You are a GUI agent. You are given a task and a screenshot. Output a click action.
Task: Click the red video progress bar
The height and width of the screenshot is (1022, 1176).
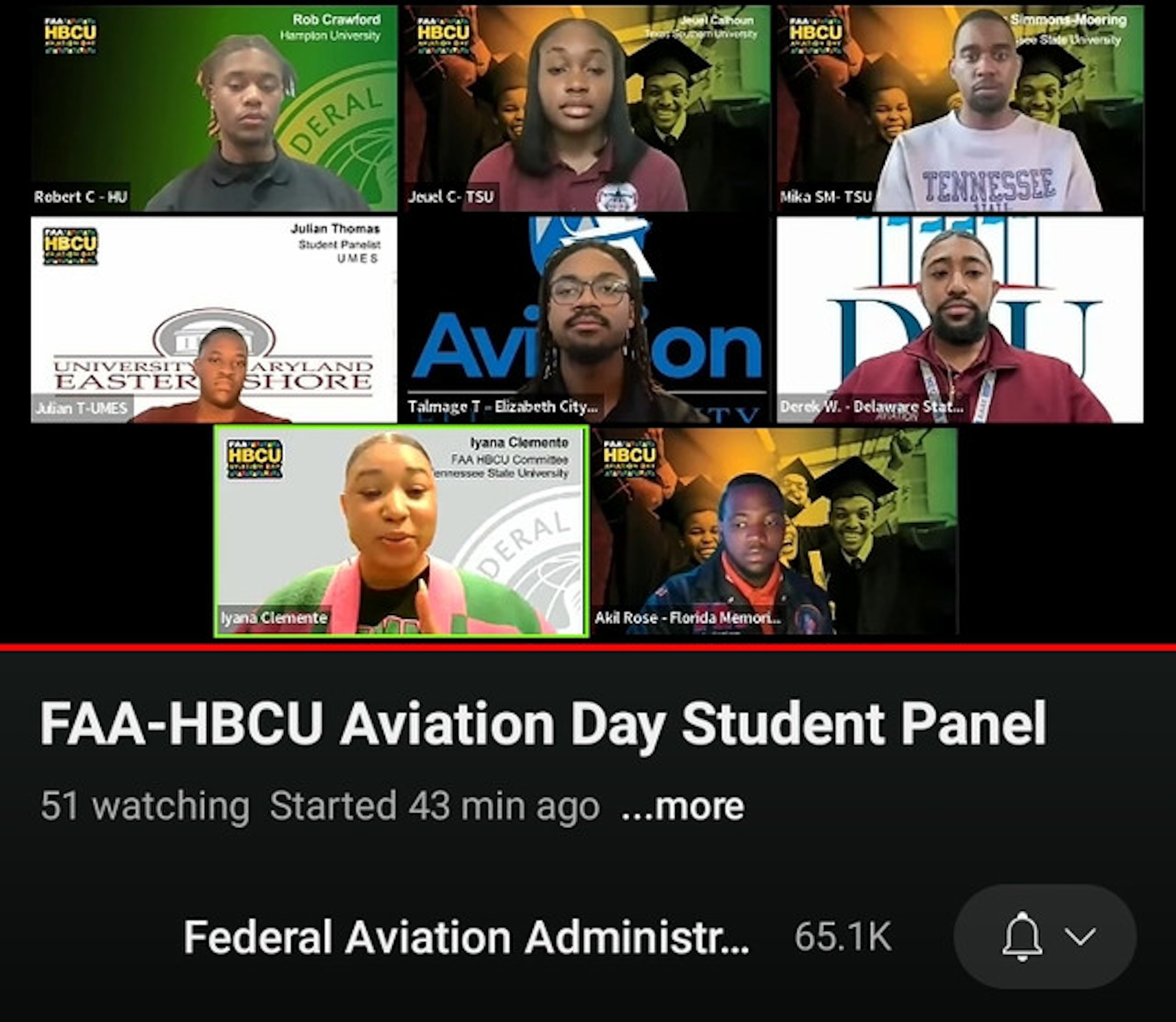coord(588,647)
